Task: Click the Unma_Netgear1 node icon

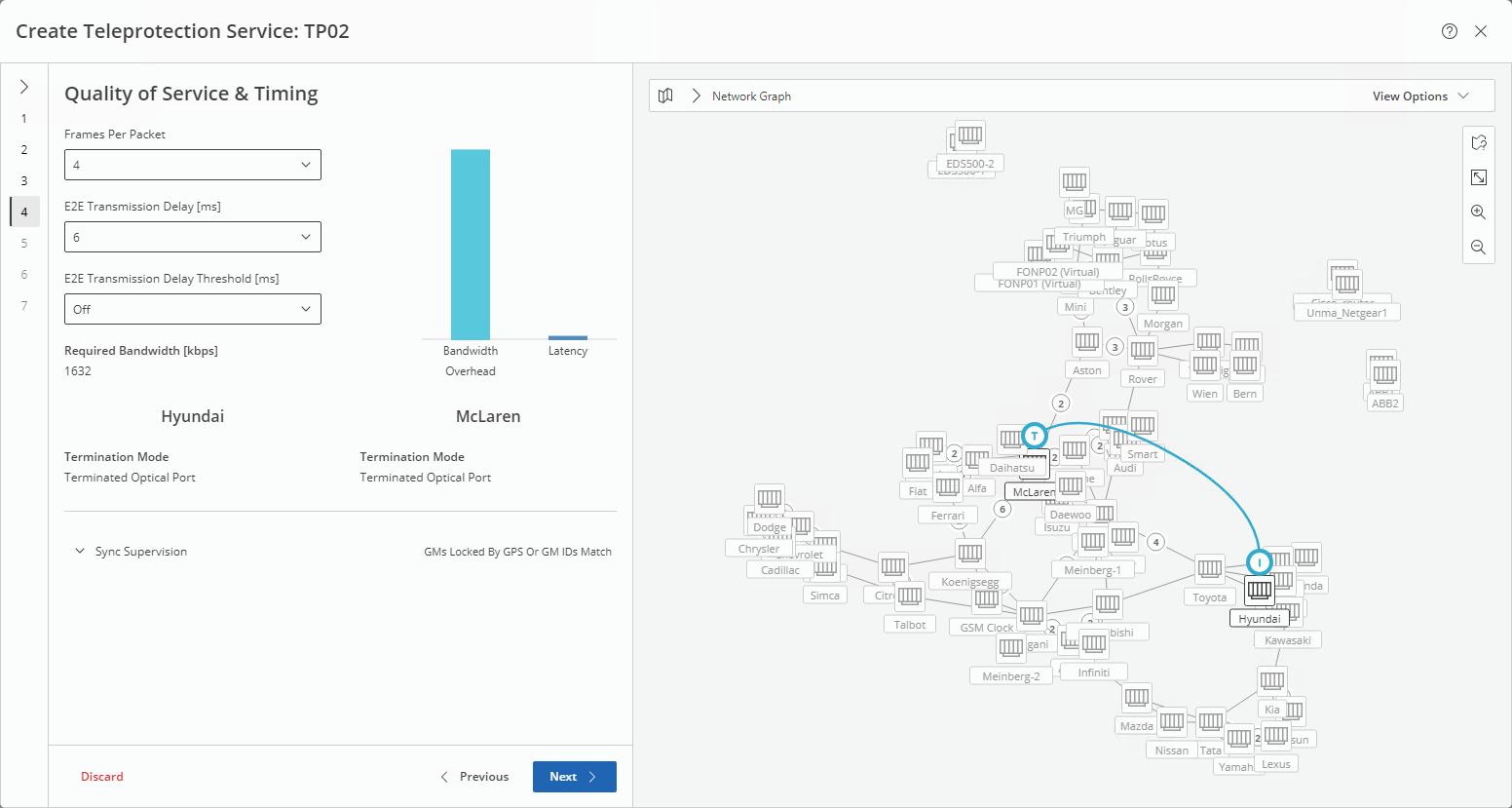Action: [x=1347, y=284]
